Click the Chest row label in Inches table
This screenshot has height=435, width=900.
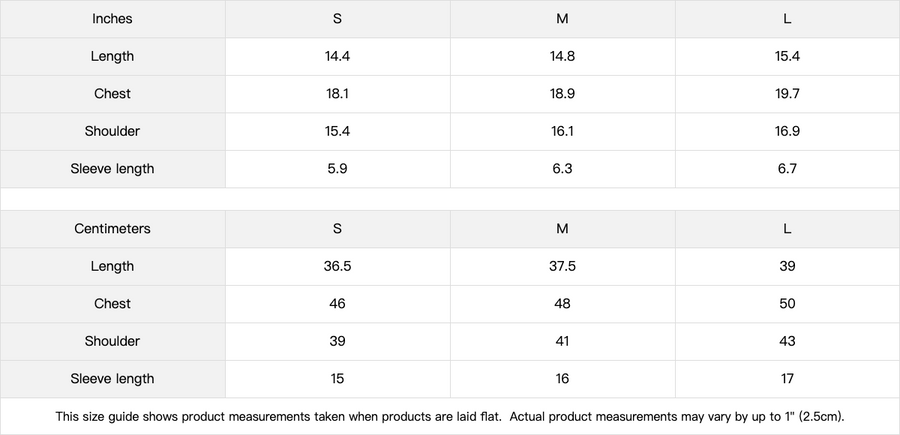point(112,94)
